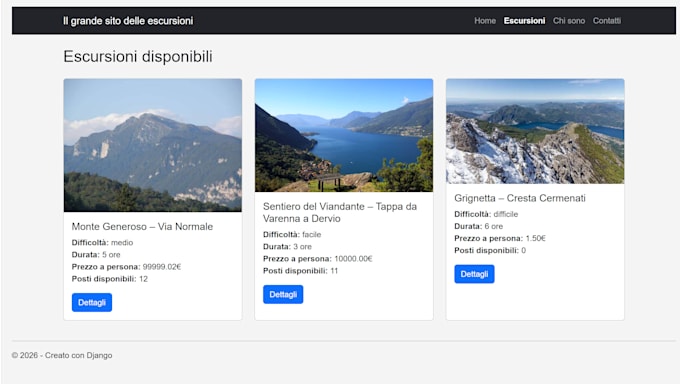Click the price "10000.00€"
Viewport: 680px width, 384px height.
tap(353, 259)
